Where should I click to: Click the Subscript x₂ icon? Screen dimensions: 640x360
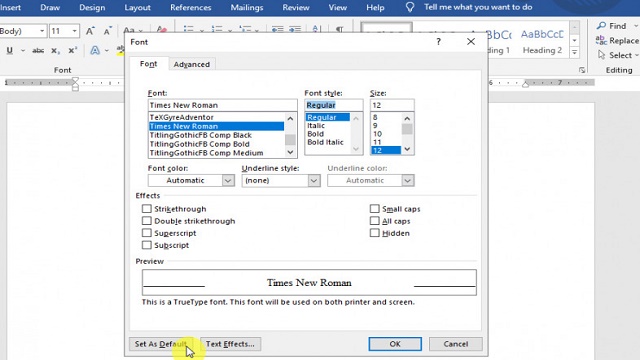point(56,50)
